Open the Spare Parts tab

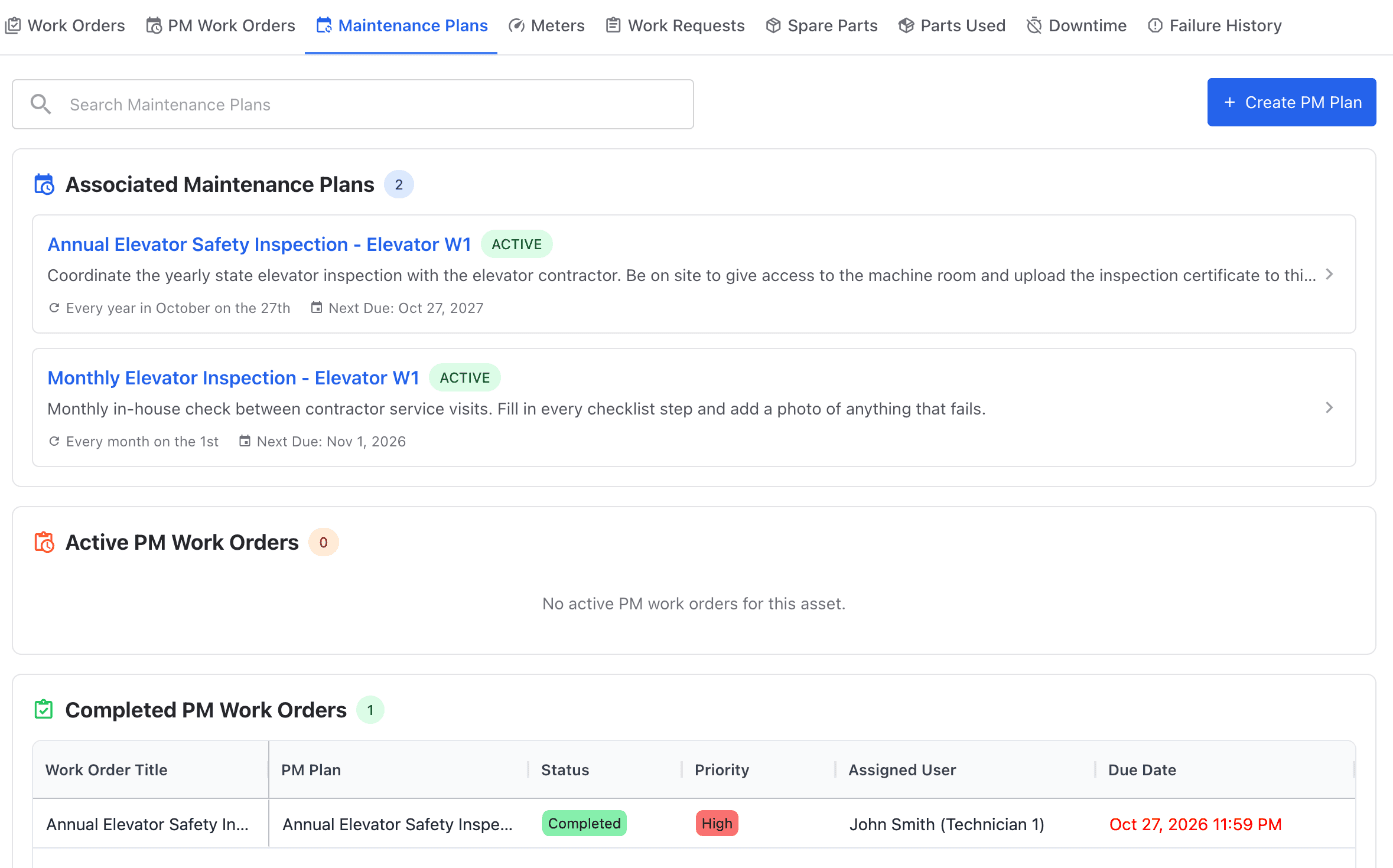821,26
